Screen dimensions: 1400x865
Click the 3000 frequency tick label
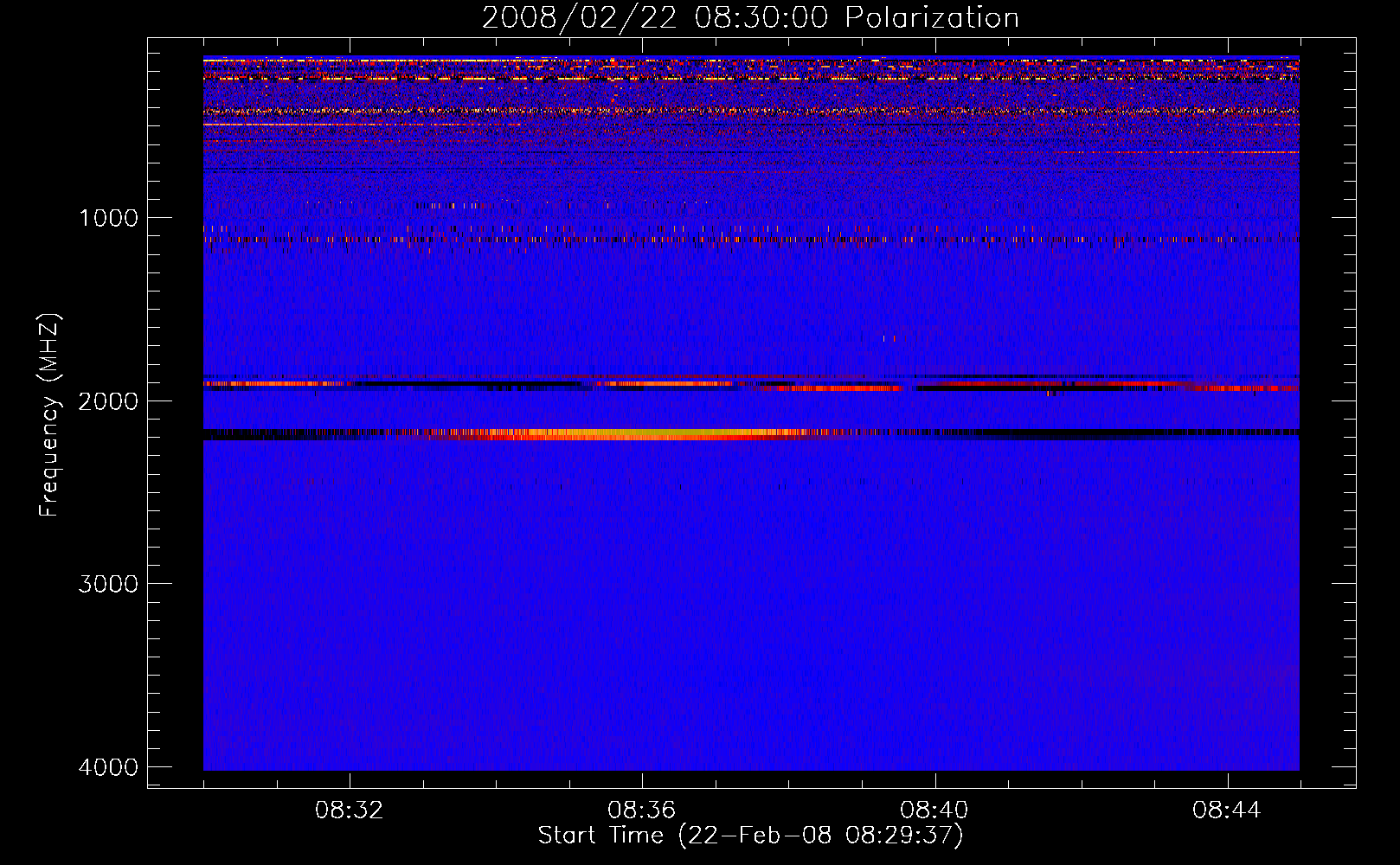(108, 584)
